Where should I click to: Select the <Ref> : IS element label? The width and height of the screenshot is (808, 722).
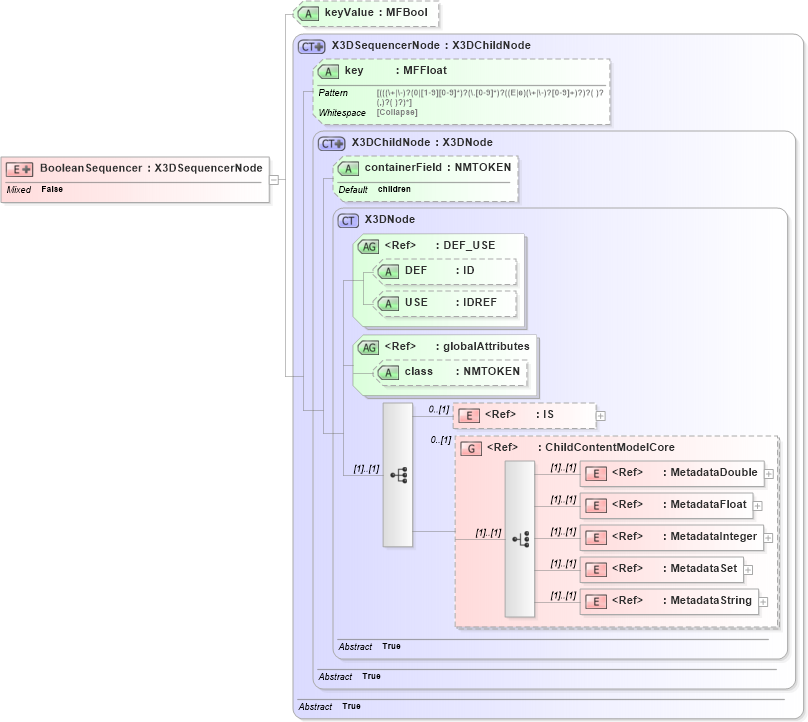[x=519, y=414]
